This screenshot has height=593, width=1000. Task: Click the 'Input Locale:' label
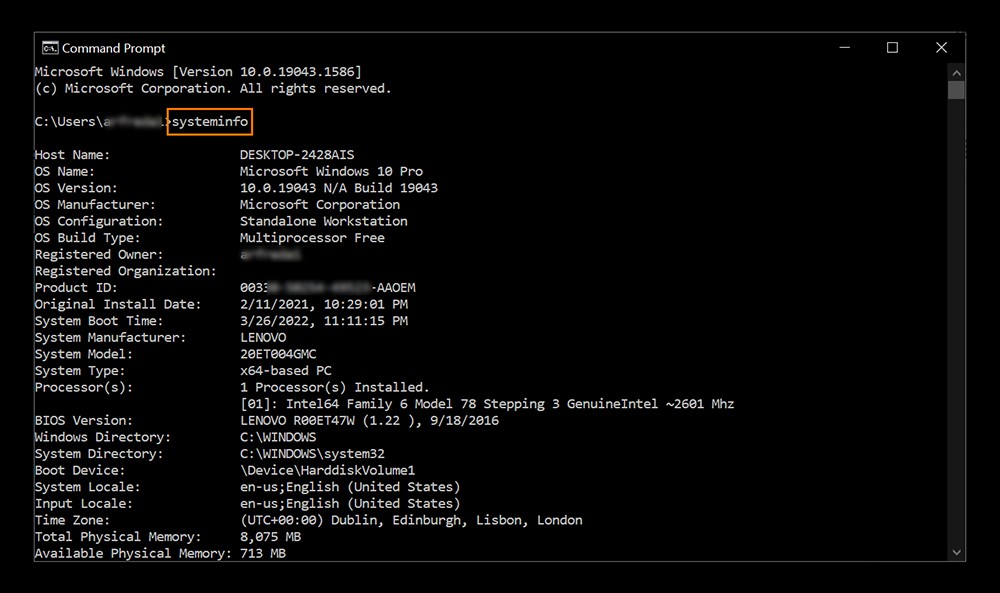coord(84,503)
